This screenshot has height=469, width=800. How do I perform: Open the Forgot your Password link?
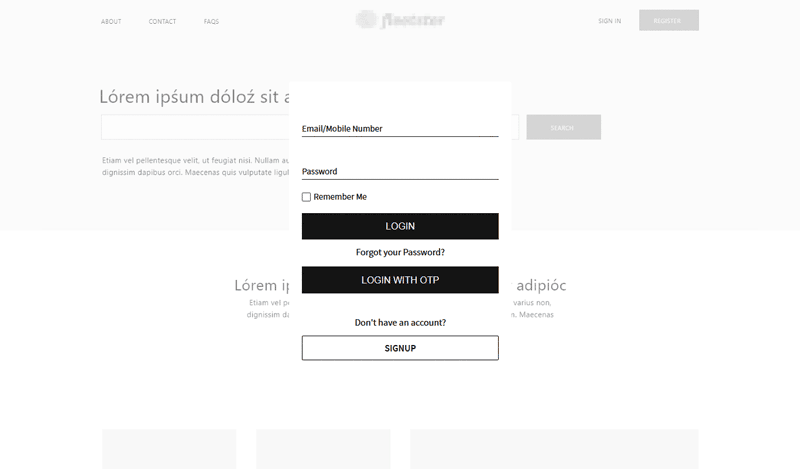pos(400,252)
